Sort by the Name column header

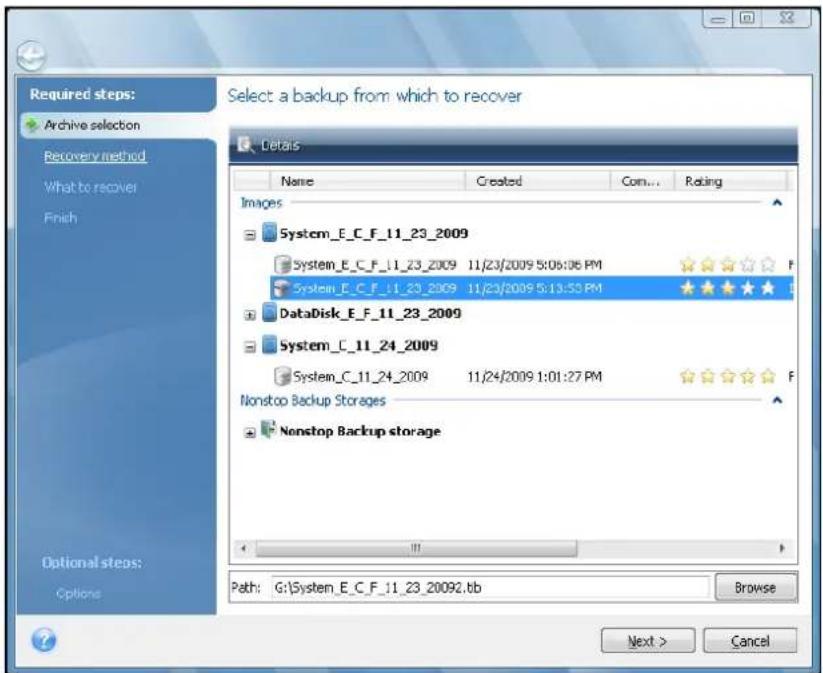[367, 181]
